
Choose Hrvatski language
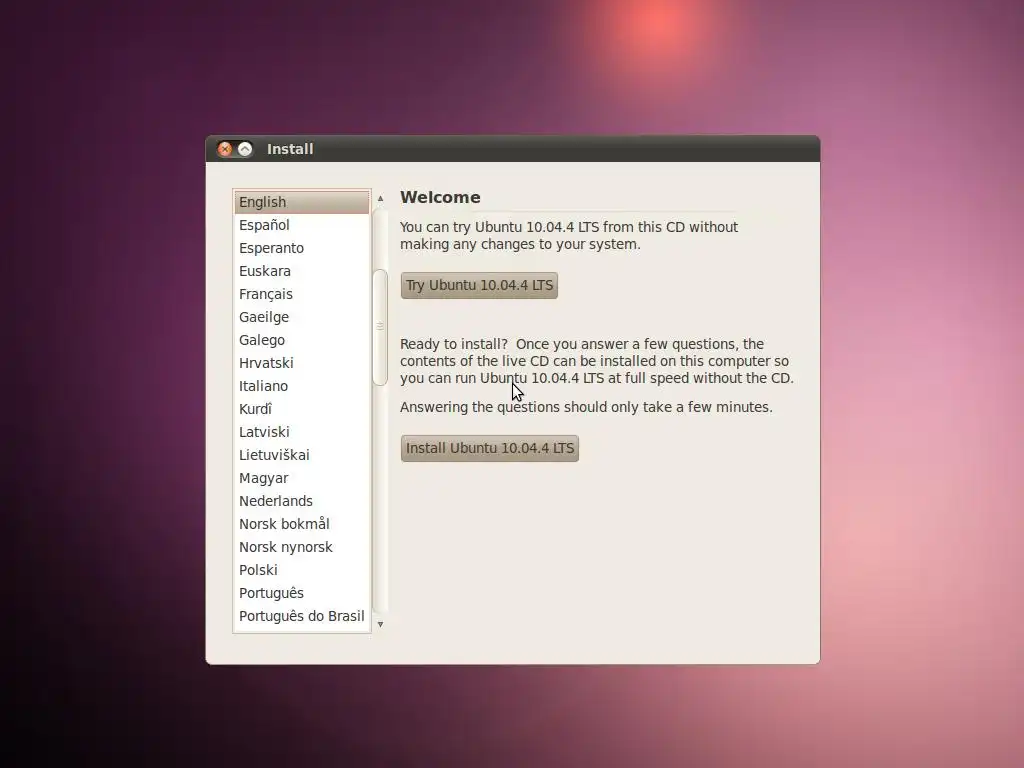302,363
